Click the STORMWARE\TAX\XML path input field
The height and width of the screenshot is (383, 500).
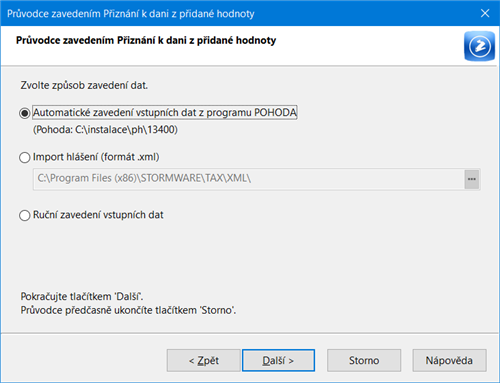[249, 179]
